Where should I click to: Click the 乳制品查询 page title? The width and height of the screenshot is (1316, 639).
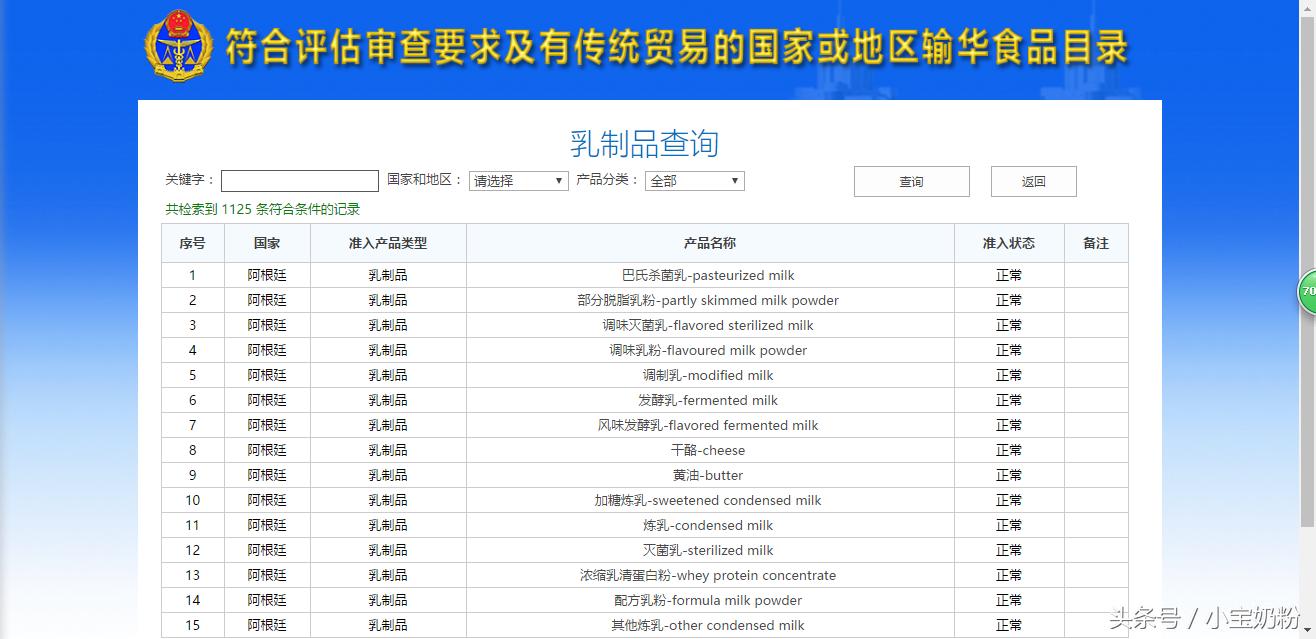pos(646,142)
